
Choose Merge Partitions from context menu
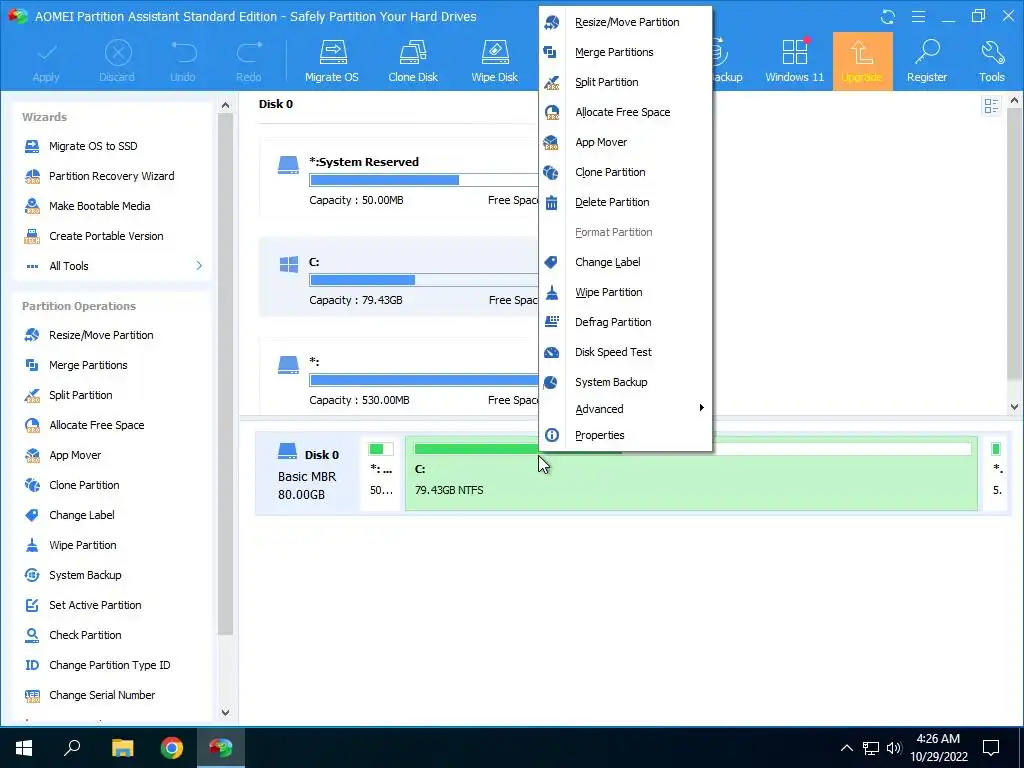point(625,52)
